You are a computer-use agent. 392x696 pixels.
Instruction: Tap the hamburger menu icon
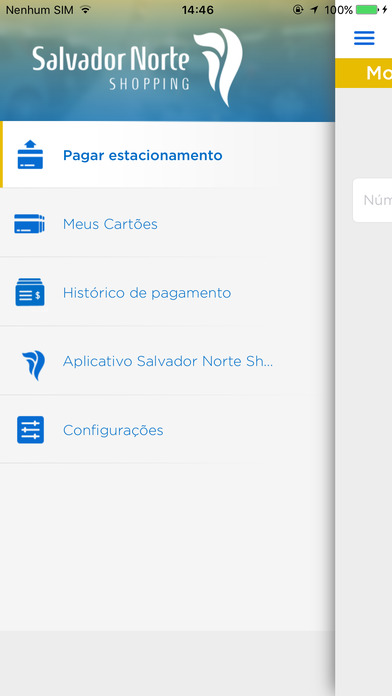coord(364,38)
